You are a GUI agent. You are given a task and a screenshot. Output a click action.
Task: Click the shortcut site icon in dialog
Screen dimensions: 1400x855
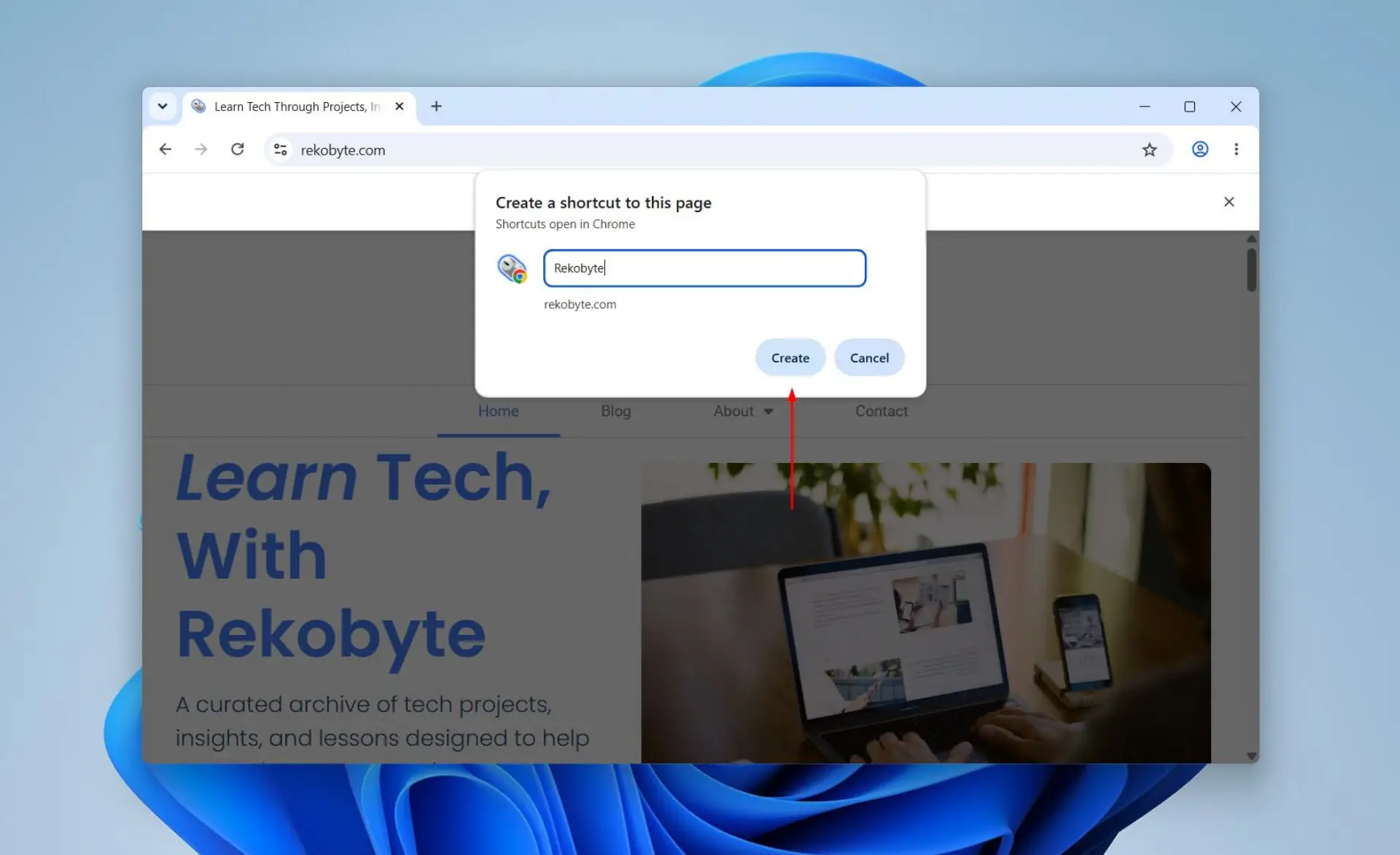click(512, 268)
